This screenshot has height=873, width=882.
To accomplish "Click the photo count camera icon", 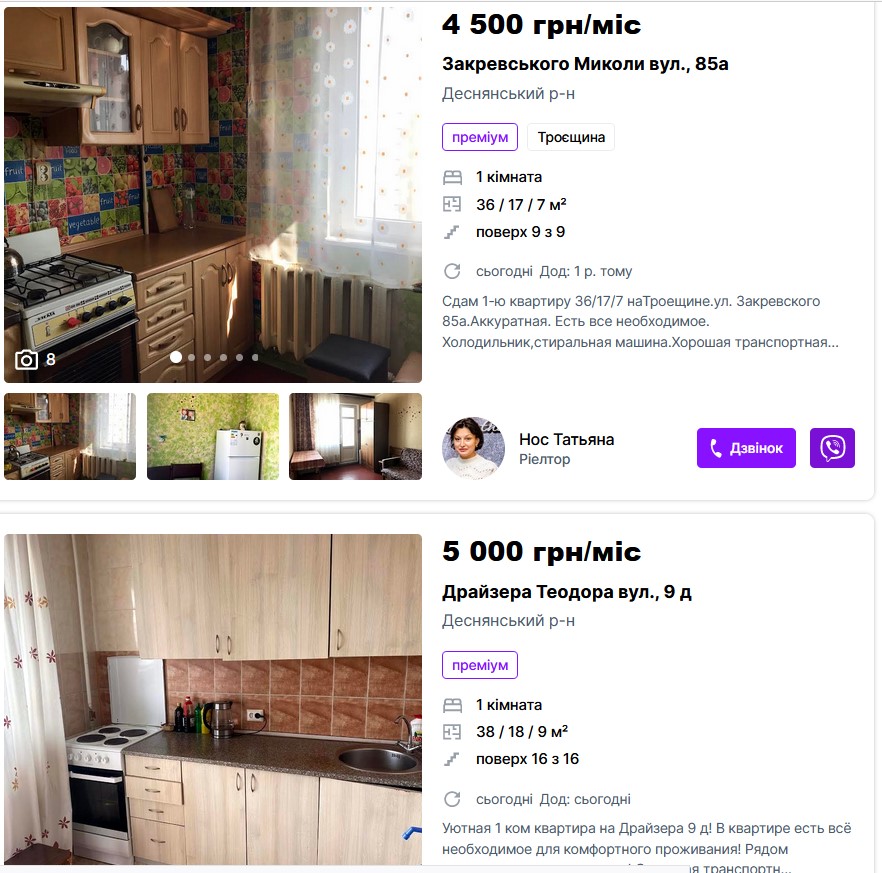I will (x=26, y=359).
